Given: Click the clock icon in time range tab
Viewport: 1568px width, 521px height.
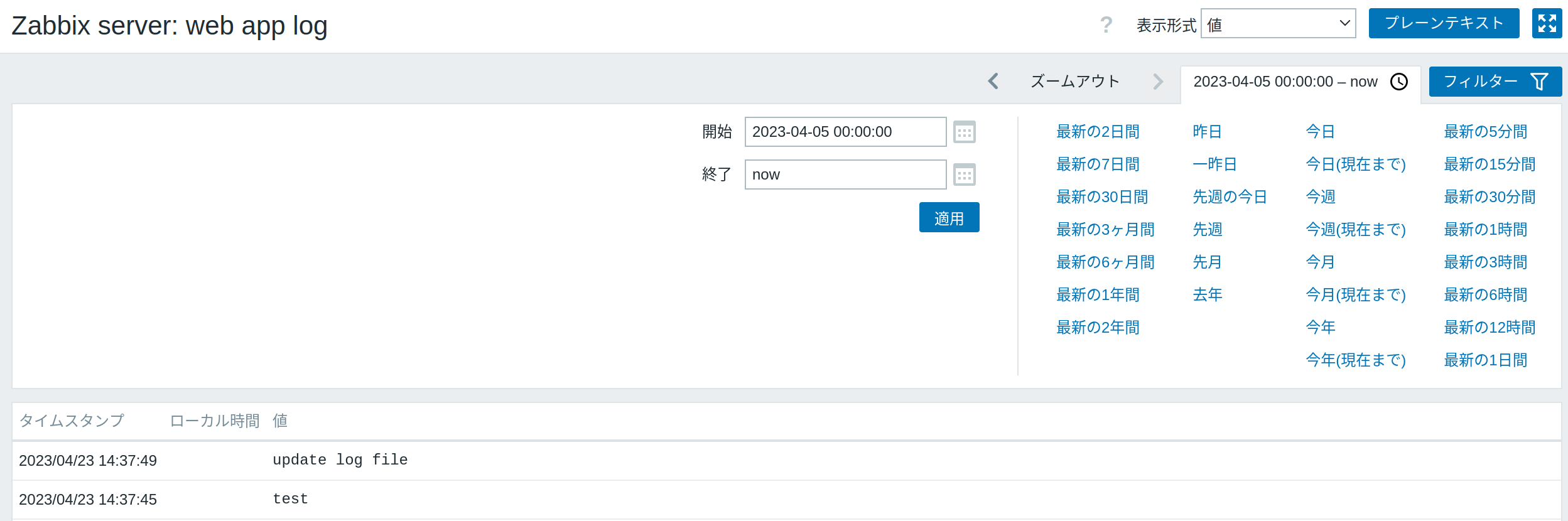Looking at the screenshot, I should [1399, 82].
